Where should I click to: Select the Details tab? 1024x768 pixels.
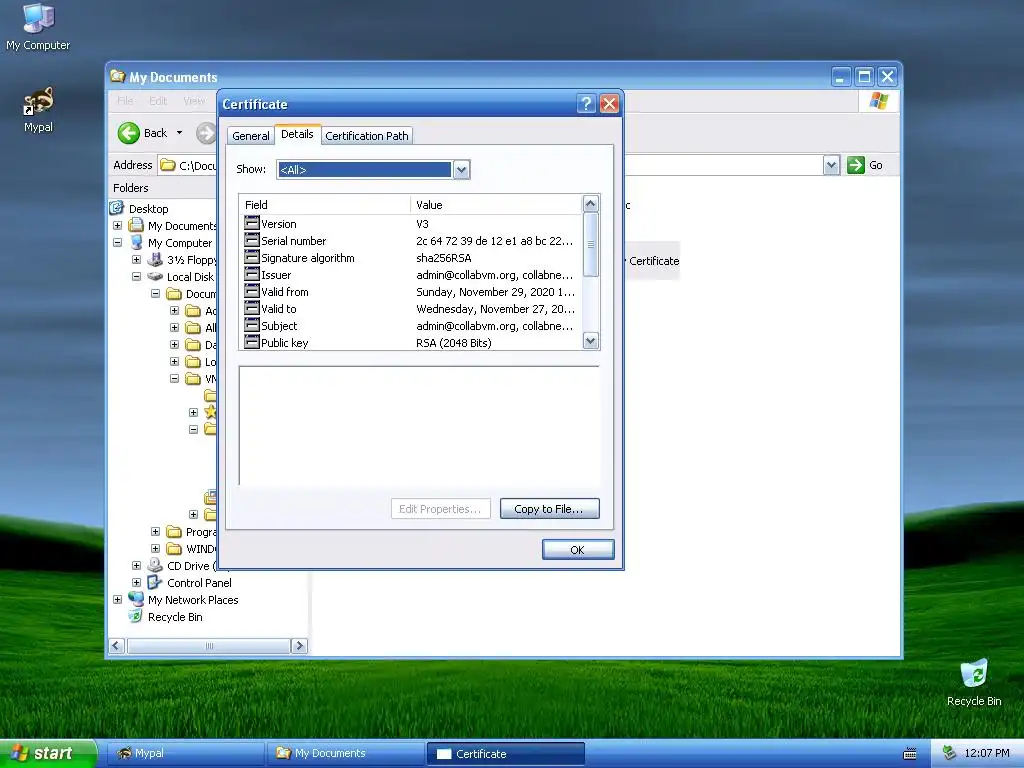[x=297, y=134]
